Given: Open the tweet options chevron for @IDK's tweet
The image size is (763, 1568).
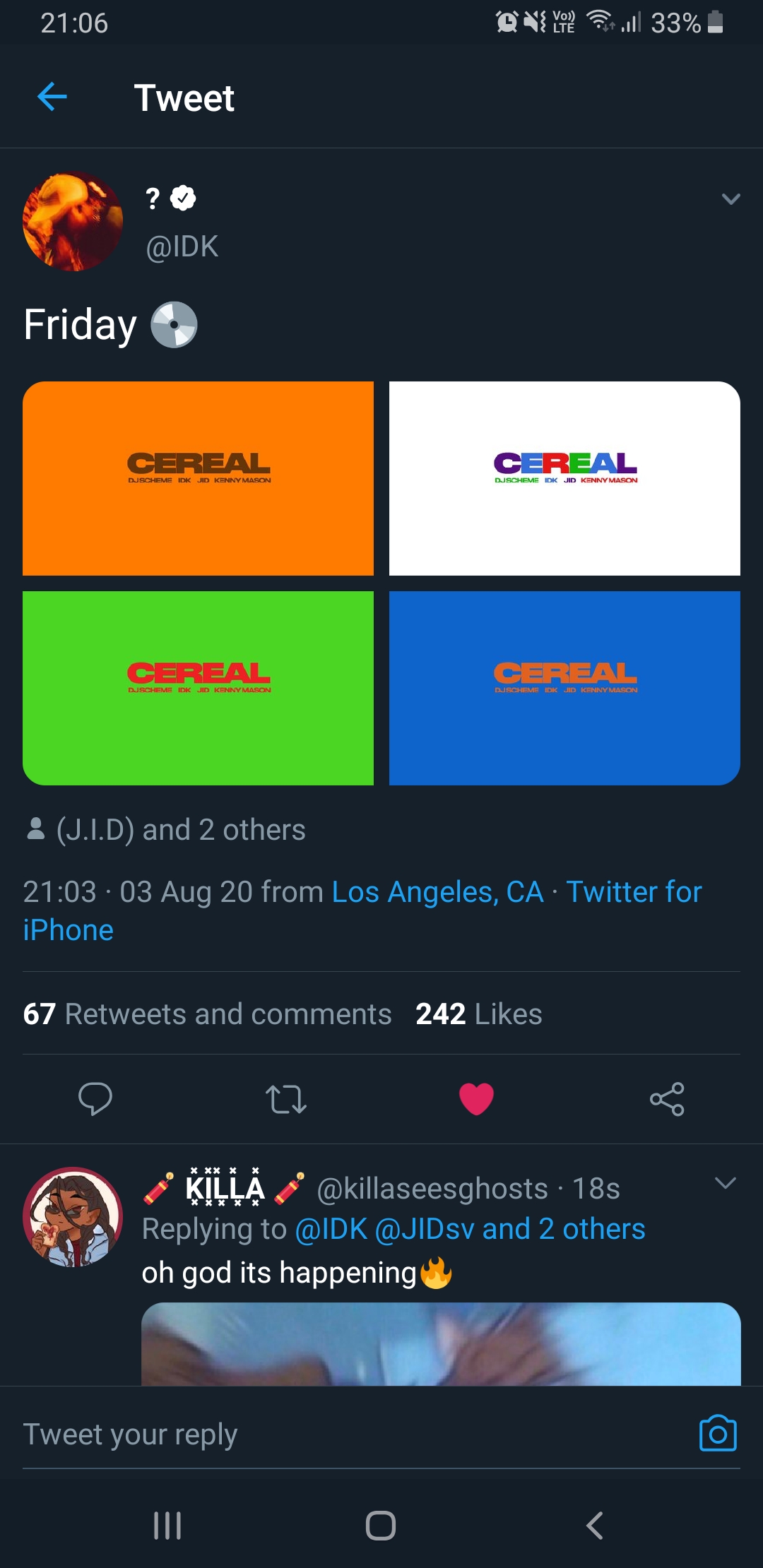Looking at the screenshot, I should [730, 200].
